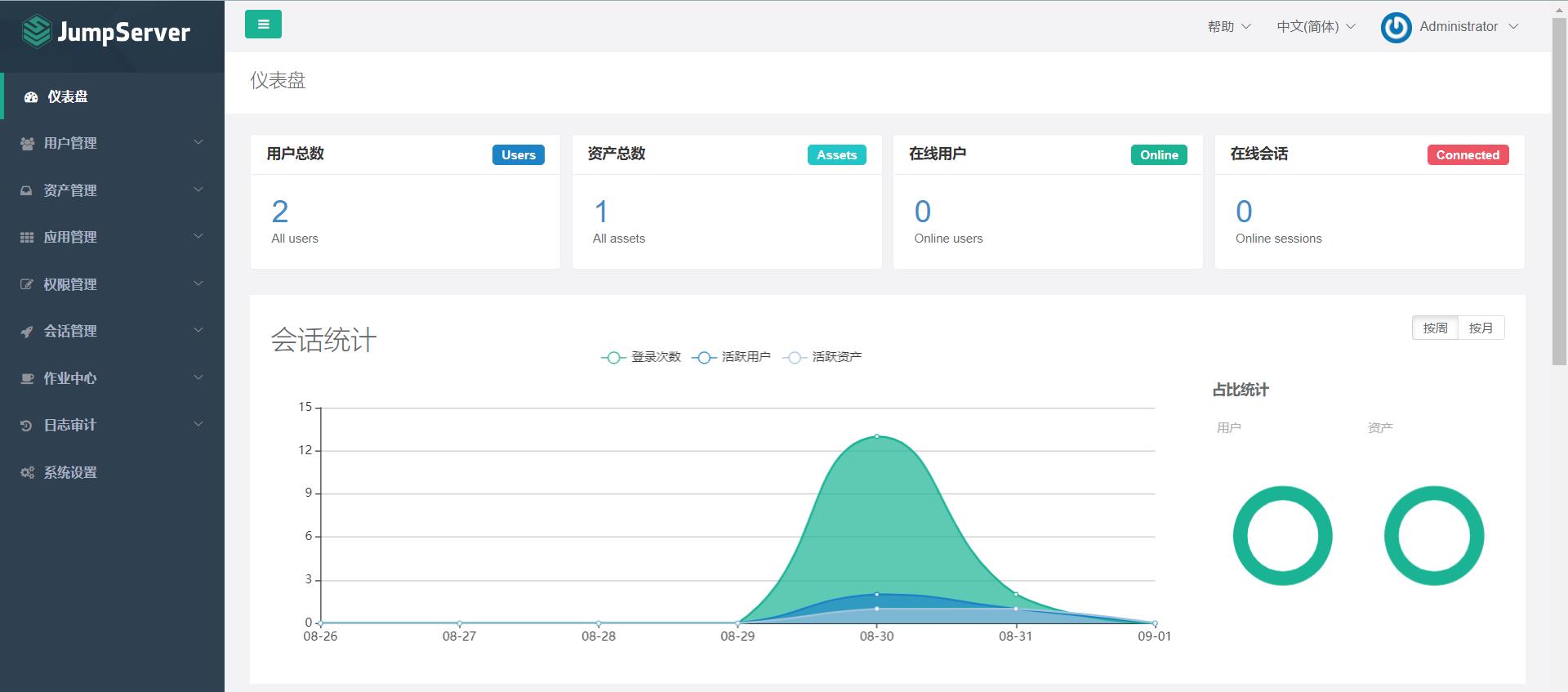Click the dashboard gauge icon
1568x692 pixels.
point(31,97)
